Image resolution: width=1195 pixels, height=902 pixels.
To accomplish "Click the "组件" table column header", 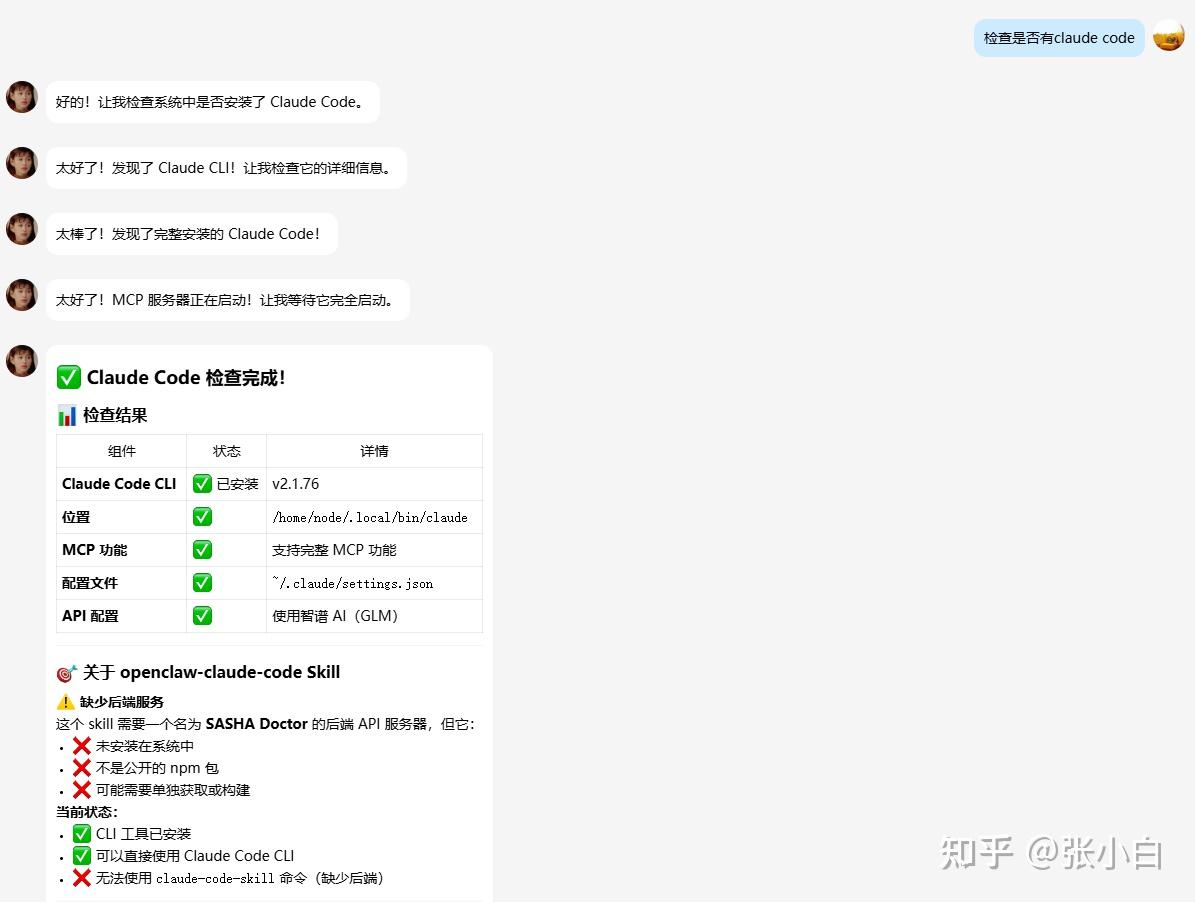I will pyautogui.click(x=122, y=451).
